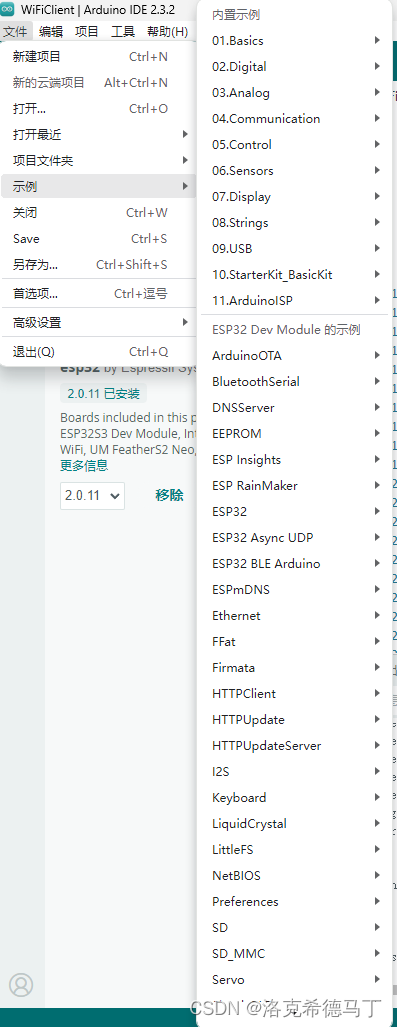Expand the 打开最近 submenu arrow
The height and width of the screenshot is (1027, 397).
pyautogui.click(x=185, y=134)
